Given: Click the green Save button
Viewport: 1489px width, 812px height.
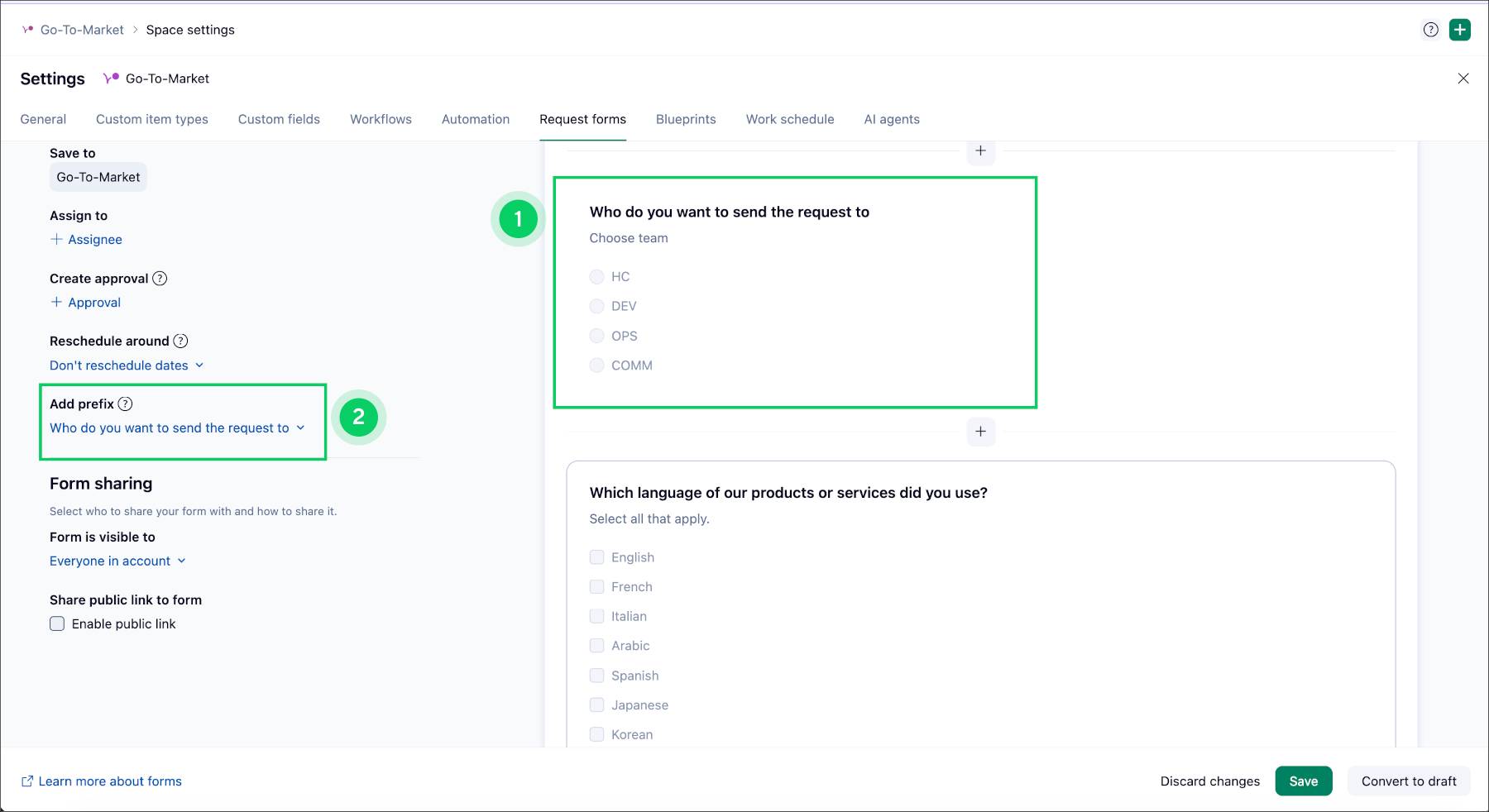Looking at the screenshot, I should click(x=1304, y=781).
